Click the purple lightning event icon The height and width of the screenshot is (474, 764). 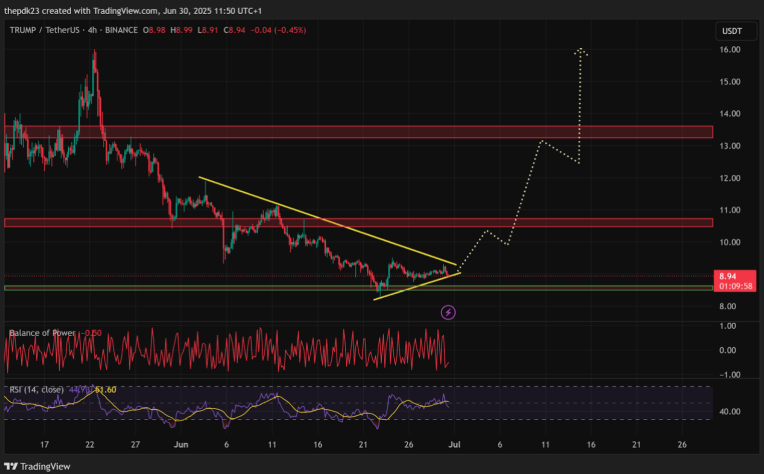[448, 312]
